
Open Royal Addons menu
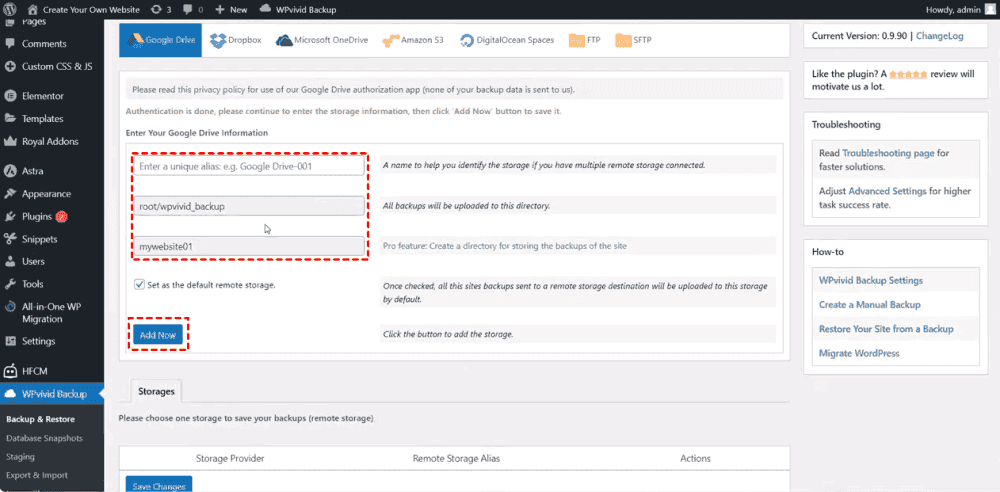pos(50,142)
